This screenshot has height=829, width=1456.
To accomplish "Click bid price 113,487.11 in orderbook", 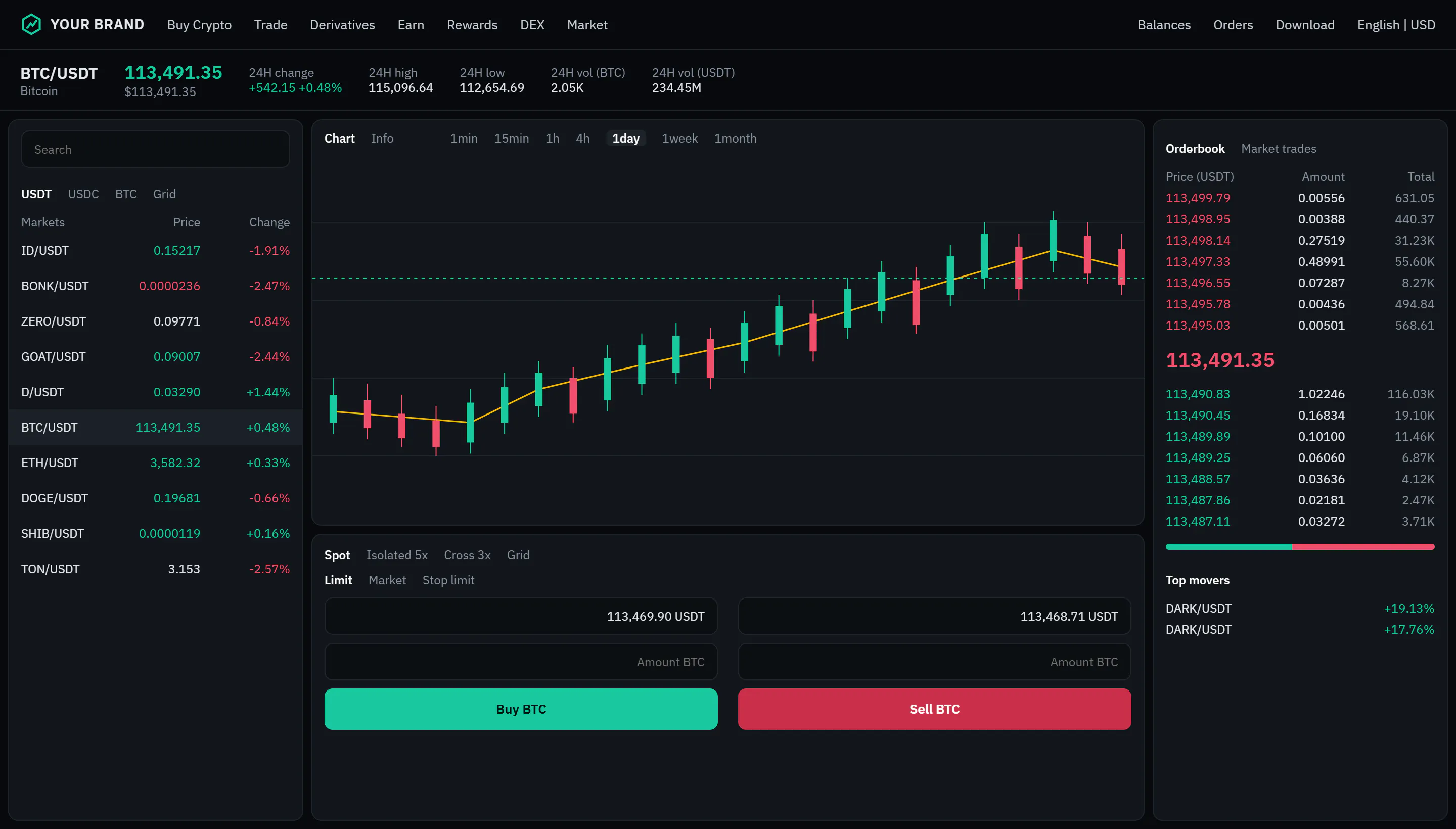I will (x=1198, y=522).
